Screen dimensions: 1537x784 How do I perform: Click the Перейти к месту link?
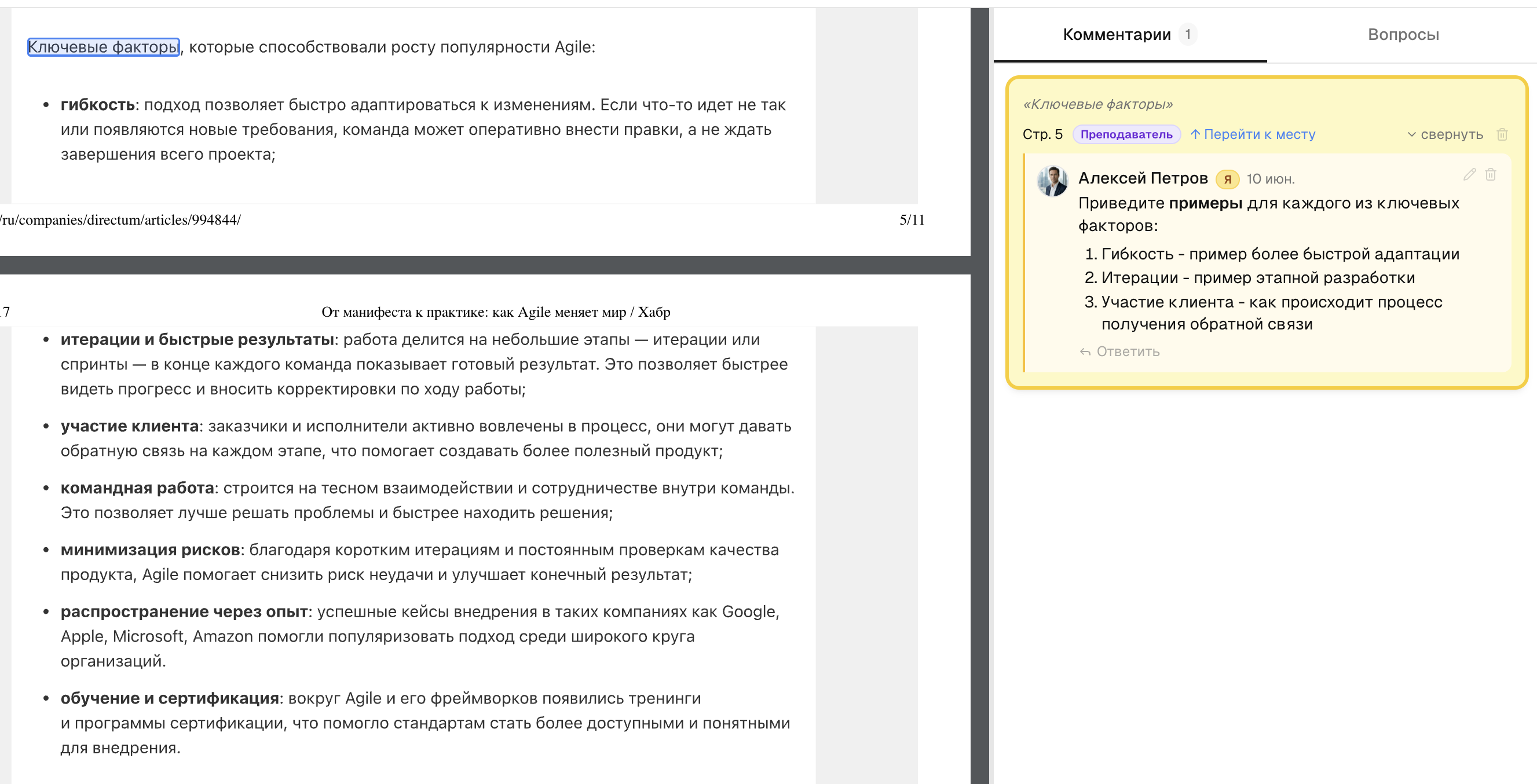tap(1253, 134)
